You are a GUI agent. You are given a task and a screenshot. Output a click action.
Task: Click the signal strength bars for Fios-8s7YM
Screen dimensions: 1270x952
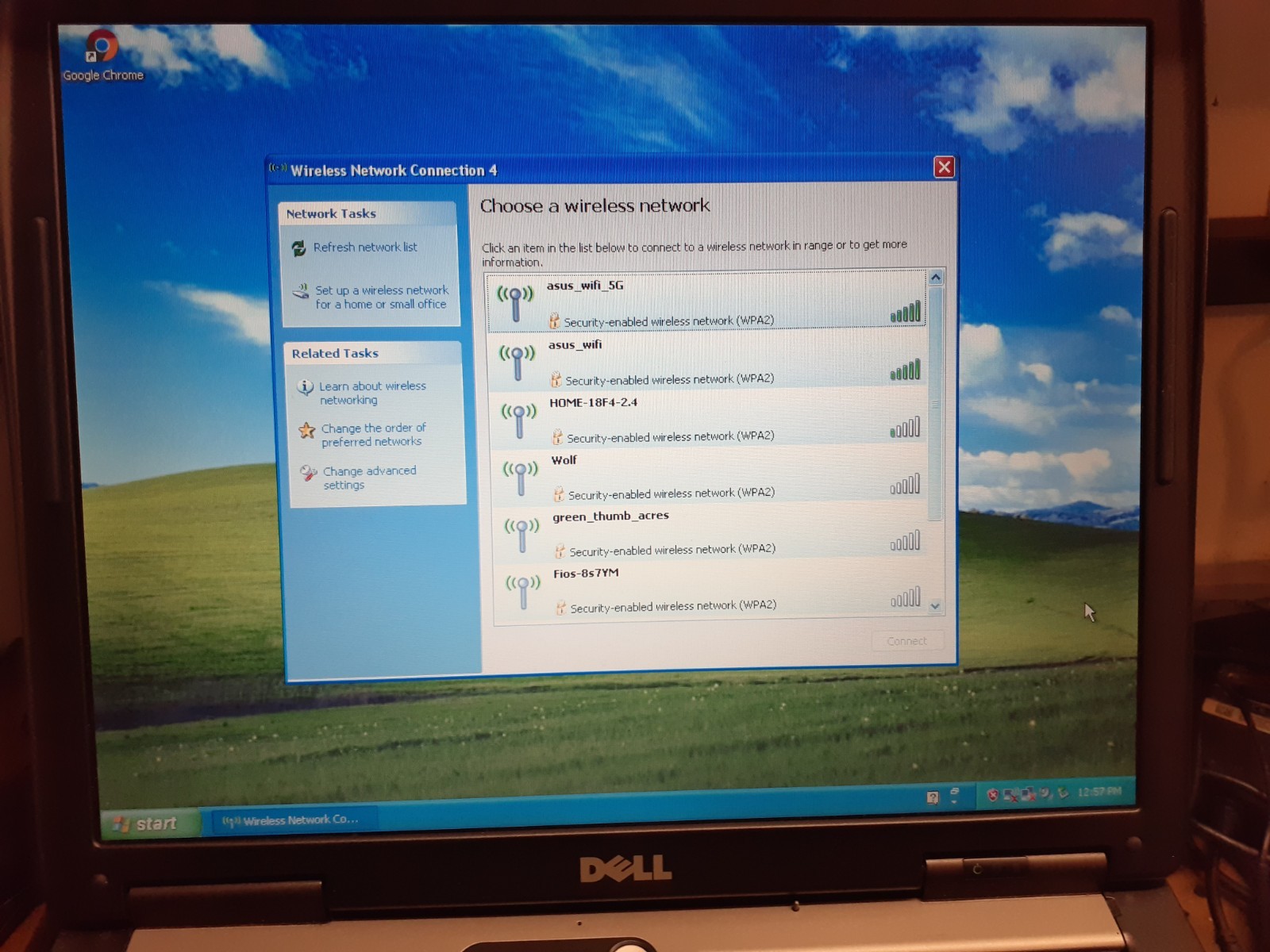[906, 597]
